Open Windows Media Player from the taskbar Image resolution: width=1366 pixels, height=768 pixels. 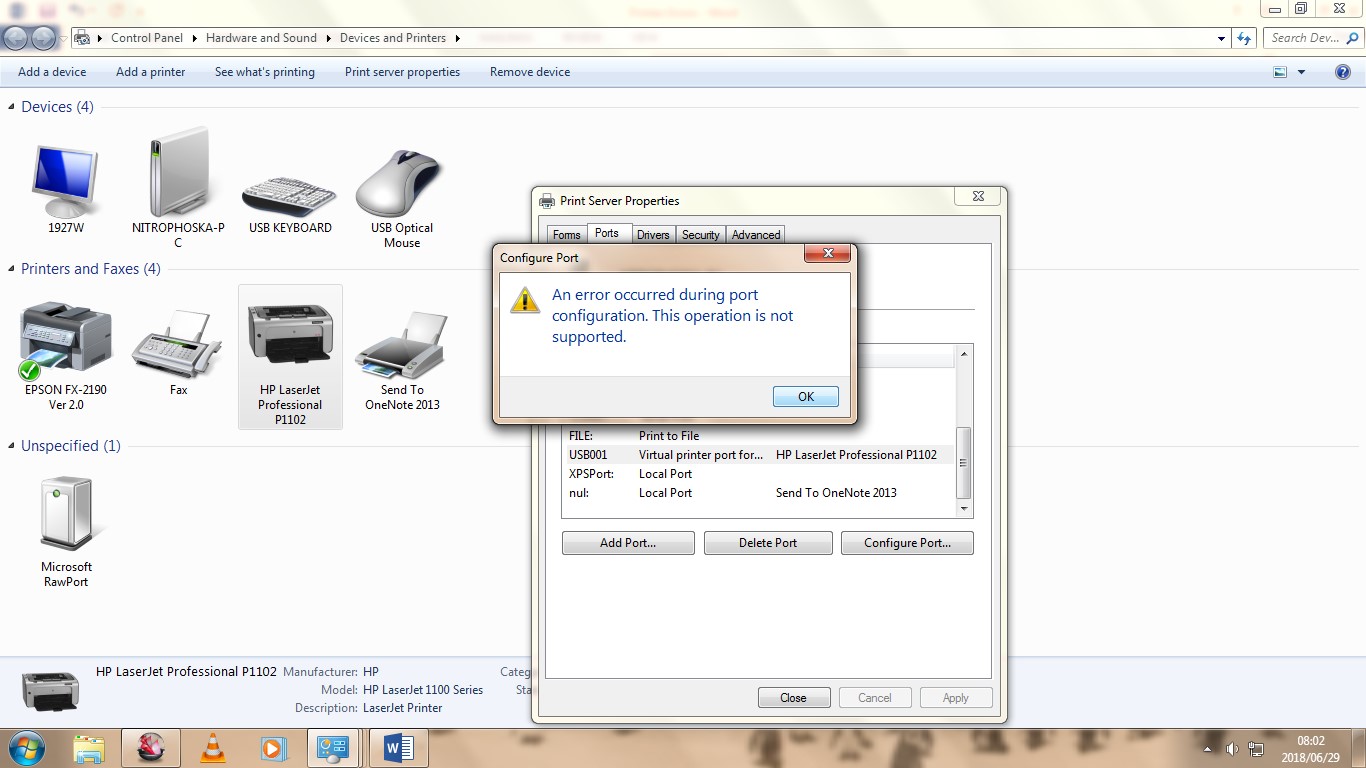(x=272, y=748)
